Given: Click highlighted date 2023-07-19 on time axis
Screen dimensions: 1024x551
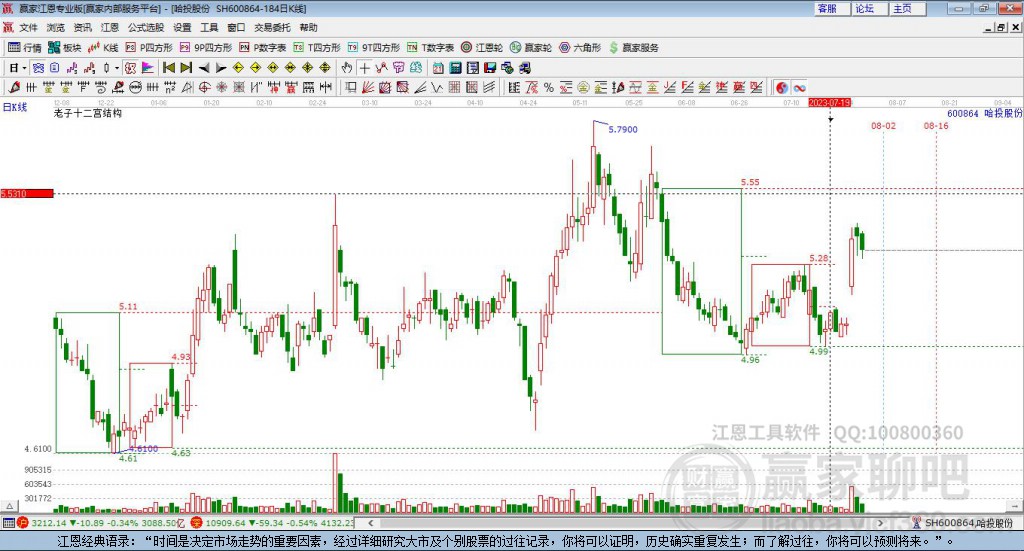Looking at the screenshot, I should [x=829, y=103].
